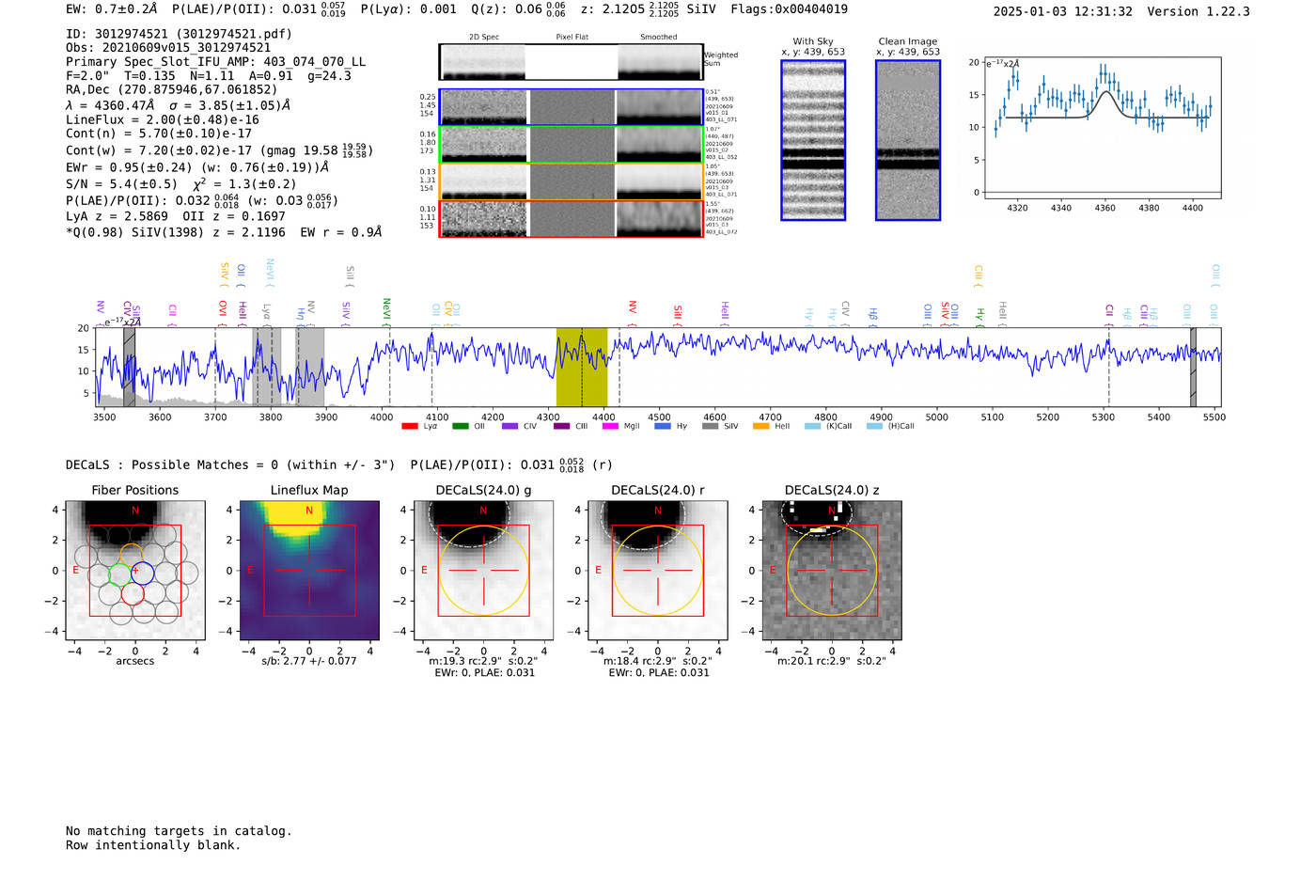This screenshot has height=896, width=1316.
Task: Open the DECaLS(24.0) g image
Action: point(483,571)
